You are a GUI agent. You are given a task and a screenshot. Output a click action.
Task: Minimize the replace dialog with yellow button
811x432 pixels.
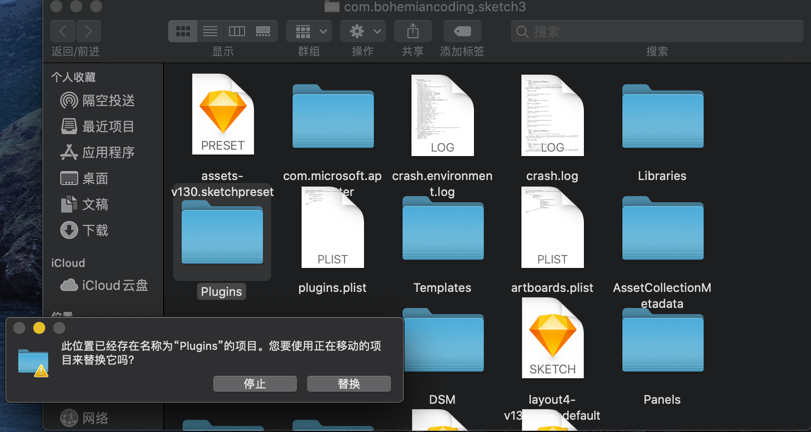39,328
